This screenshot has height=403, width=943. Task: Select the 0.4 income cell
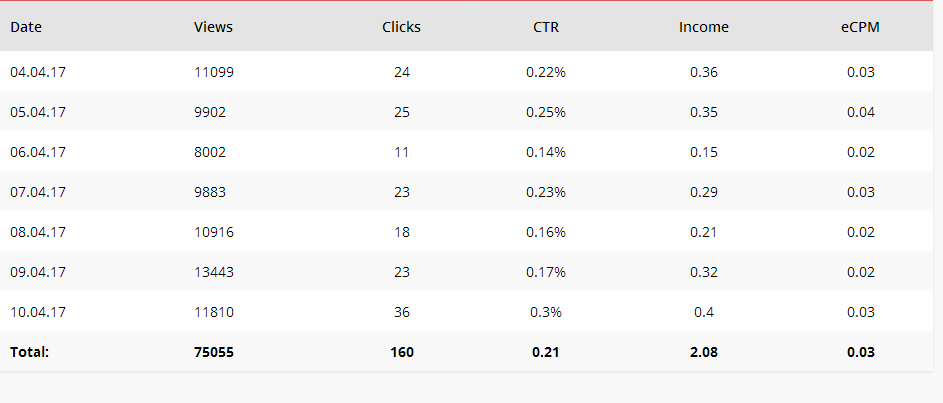(704, 312)
